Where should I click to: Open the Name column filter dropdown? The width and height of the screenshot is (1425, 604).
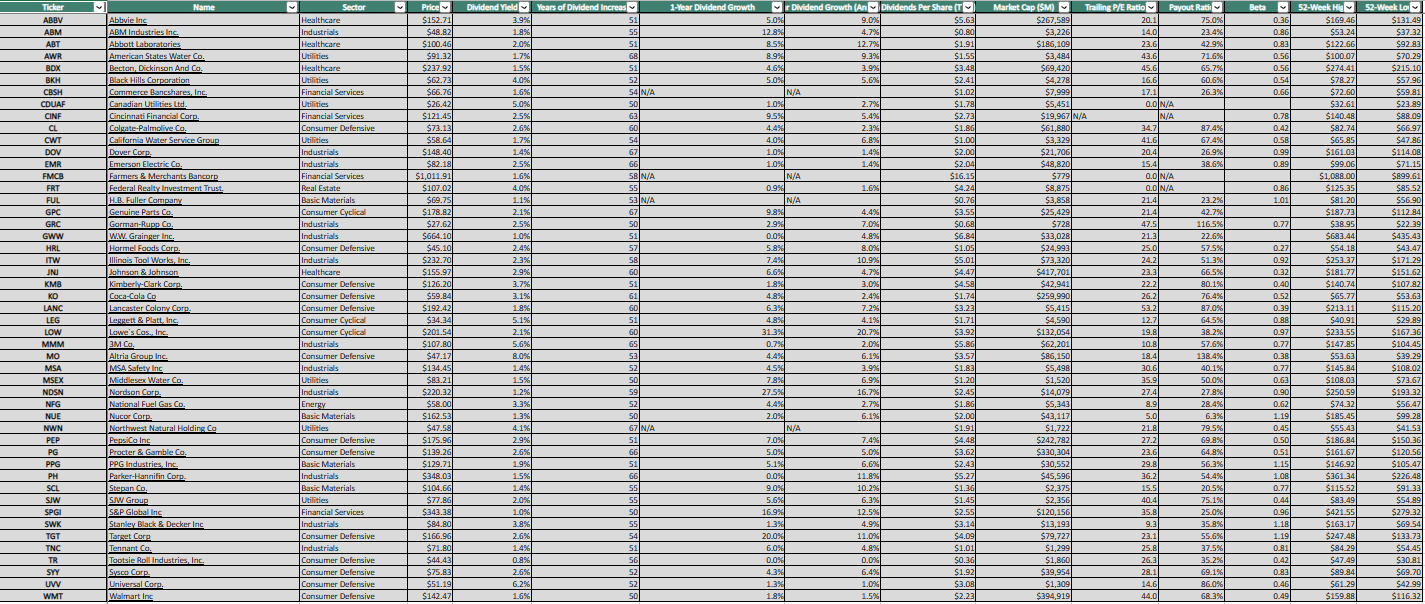(x=292, y=7)
